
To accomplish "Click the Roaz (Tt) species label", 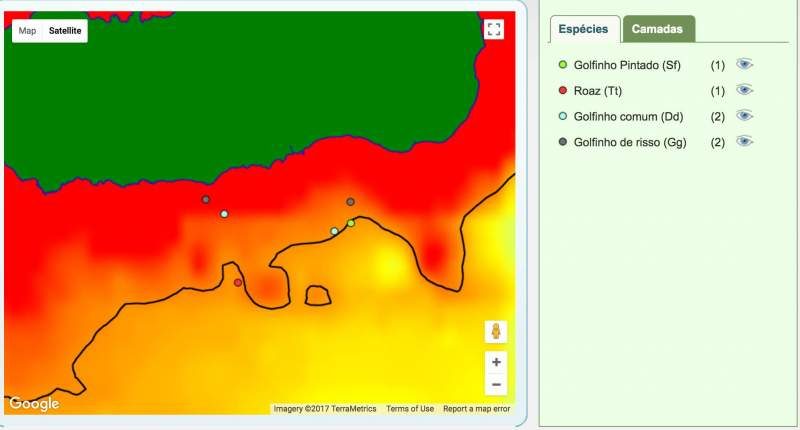I will pyautogui.click(x=598, y=91).
